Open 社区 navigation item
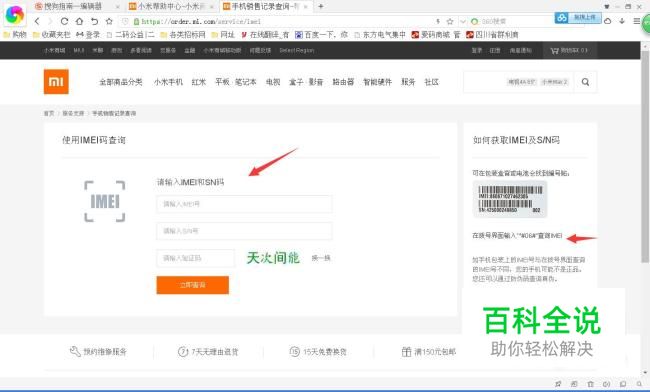 432,82
